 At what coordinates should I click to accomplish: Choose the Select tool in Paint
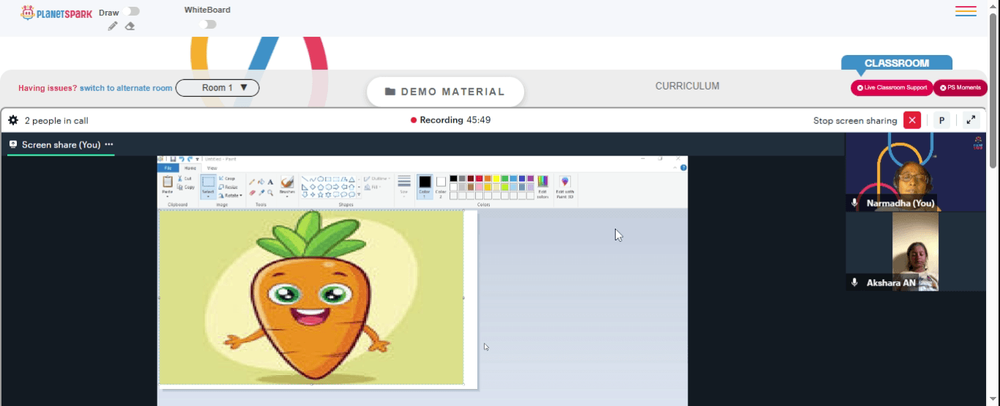[x=208, y=186]
